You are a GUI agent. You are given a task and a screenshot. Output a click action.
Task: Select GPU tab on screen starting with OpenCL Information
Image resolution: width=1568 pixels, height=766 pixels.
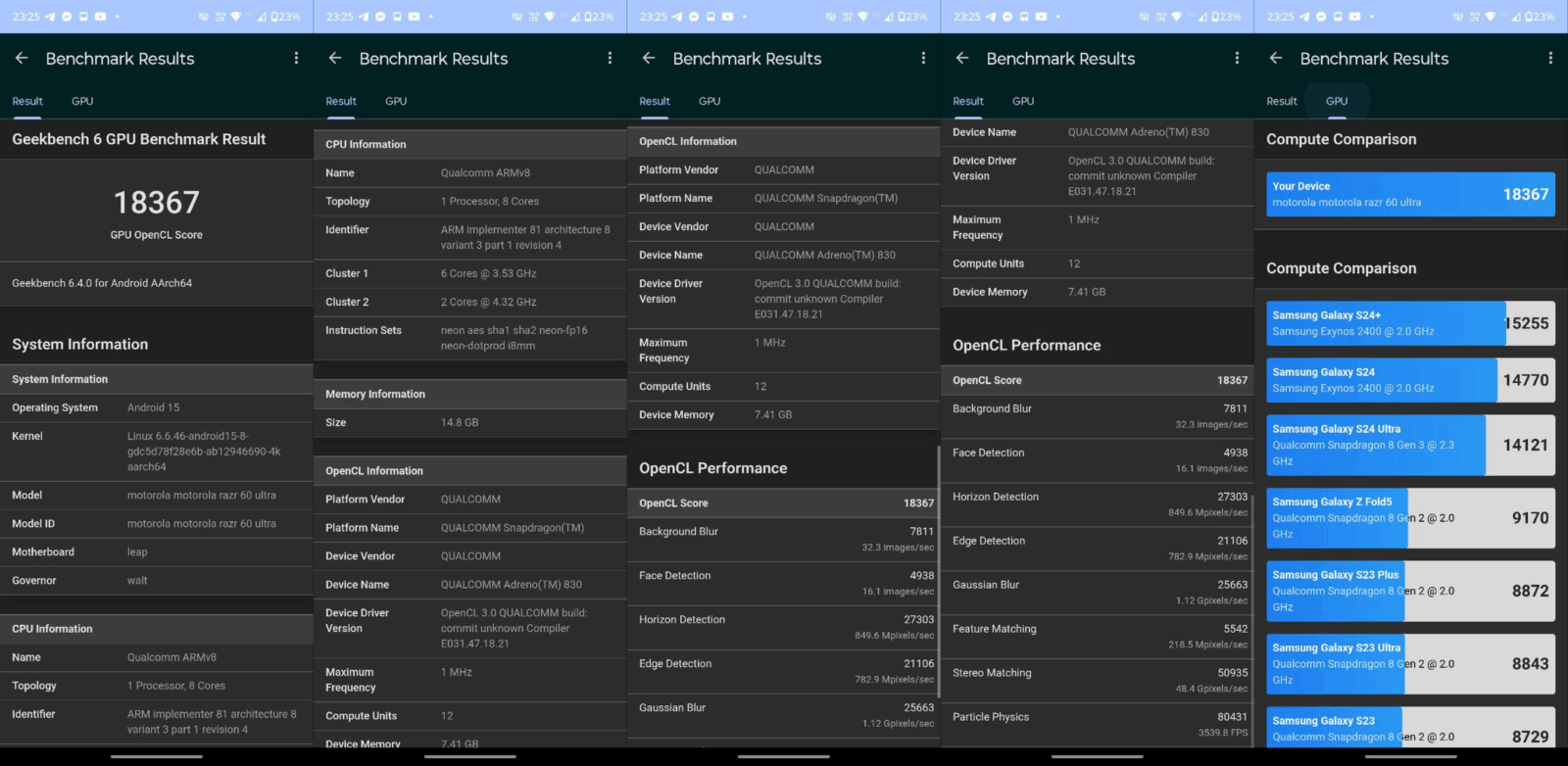click(x=710, y=101)
